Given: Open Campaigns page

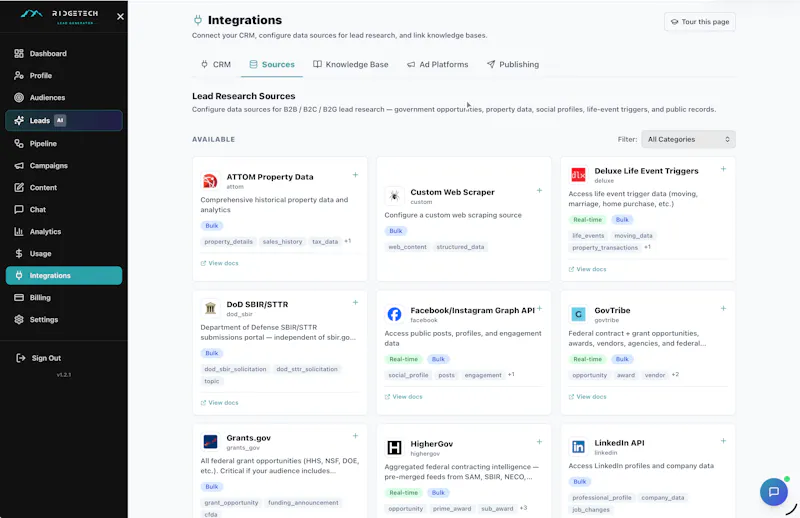Looking at the screenshot, I should 64,165.
